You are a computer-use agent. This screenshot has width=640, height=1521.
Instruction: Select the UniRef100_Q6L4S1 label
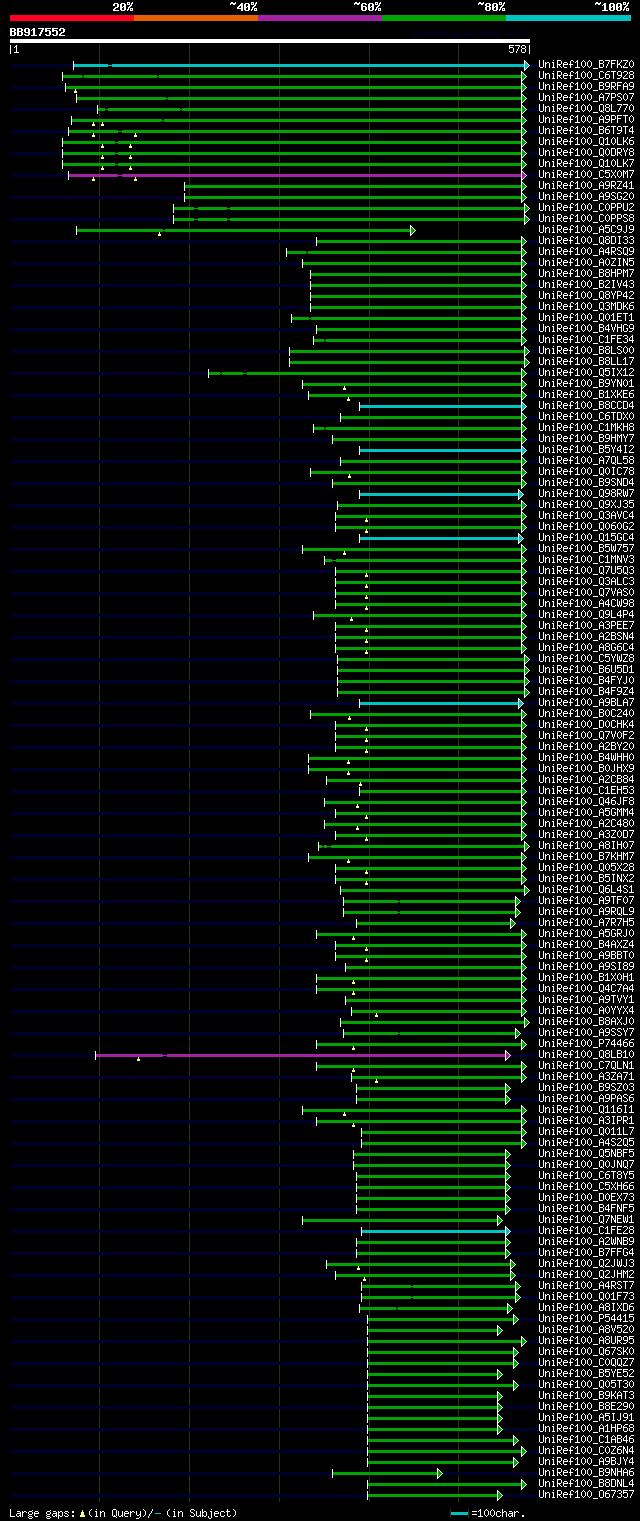pos(586,889)
